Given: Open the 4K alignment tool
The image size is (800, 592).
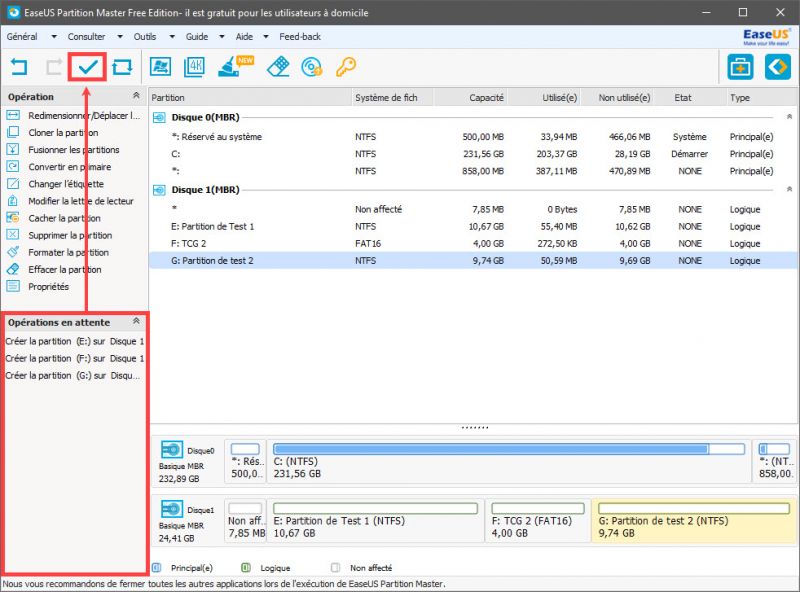Looking at the screenshot, I should 193,67.
